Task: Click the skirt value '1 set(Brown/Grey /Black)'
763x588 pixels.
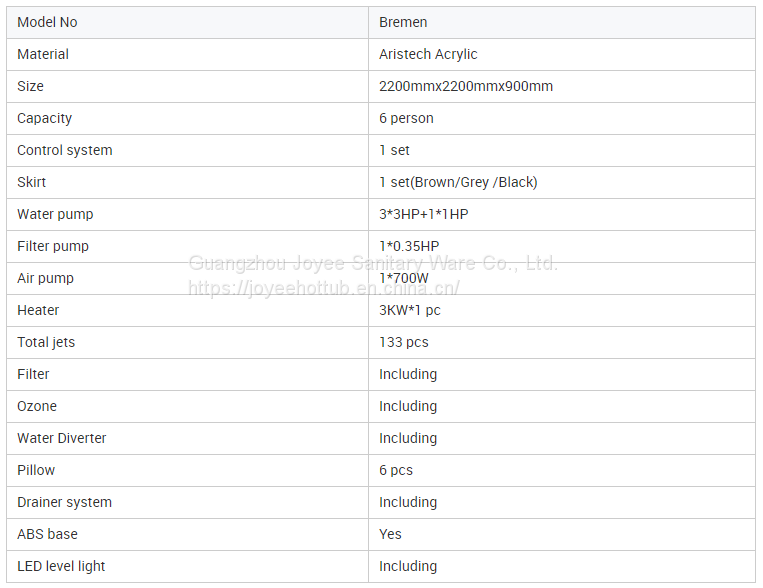Action: (x=458, y=182)
